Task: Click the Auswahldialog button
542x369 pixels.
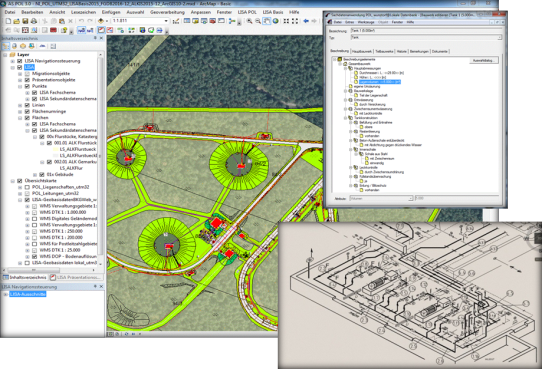Action: click(x=484, y=60)
